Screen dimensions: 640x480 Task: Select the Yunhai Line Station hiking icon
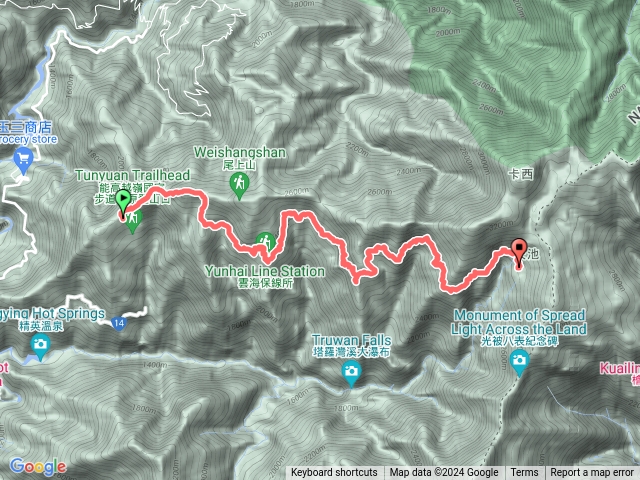coord(265,241)
